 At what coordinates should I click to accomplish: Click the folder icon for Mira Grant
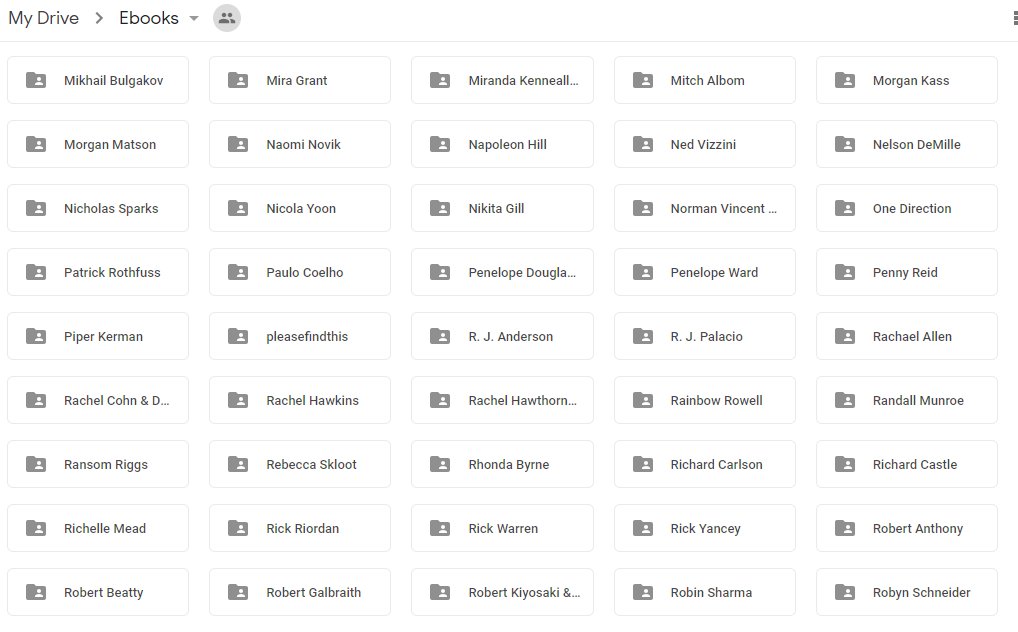tap(238, 80)
